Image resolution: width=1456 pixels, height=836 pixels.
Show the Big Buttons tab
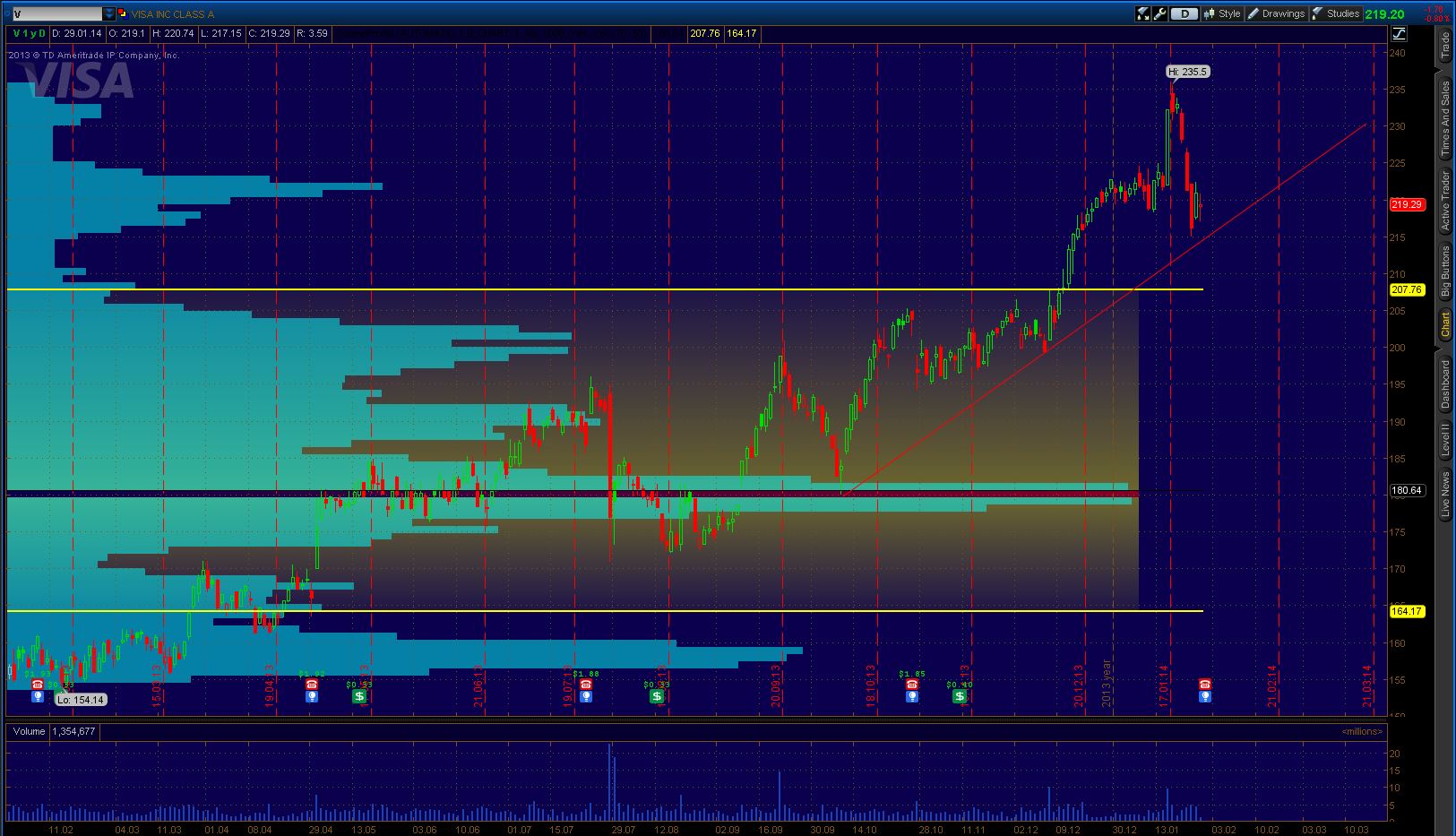tap(1444, 271)
